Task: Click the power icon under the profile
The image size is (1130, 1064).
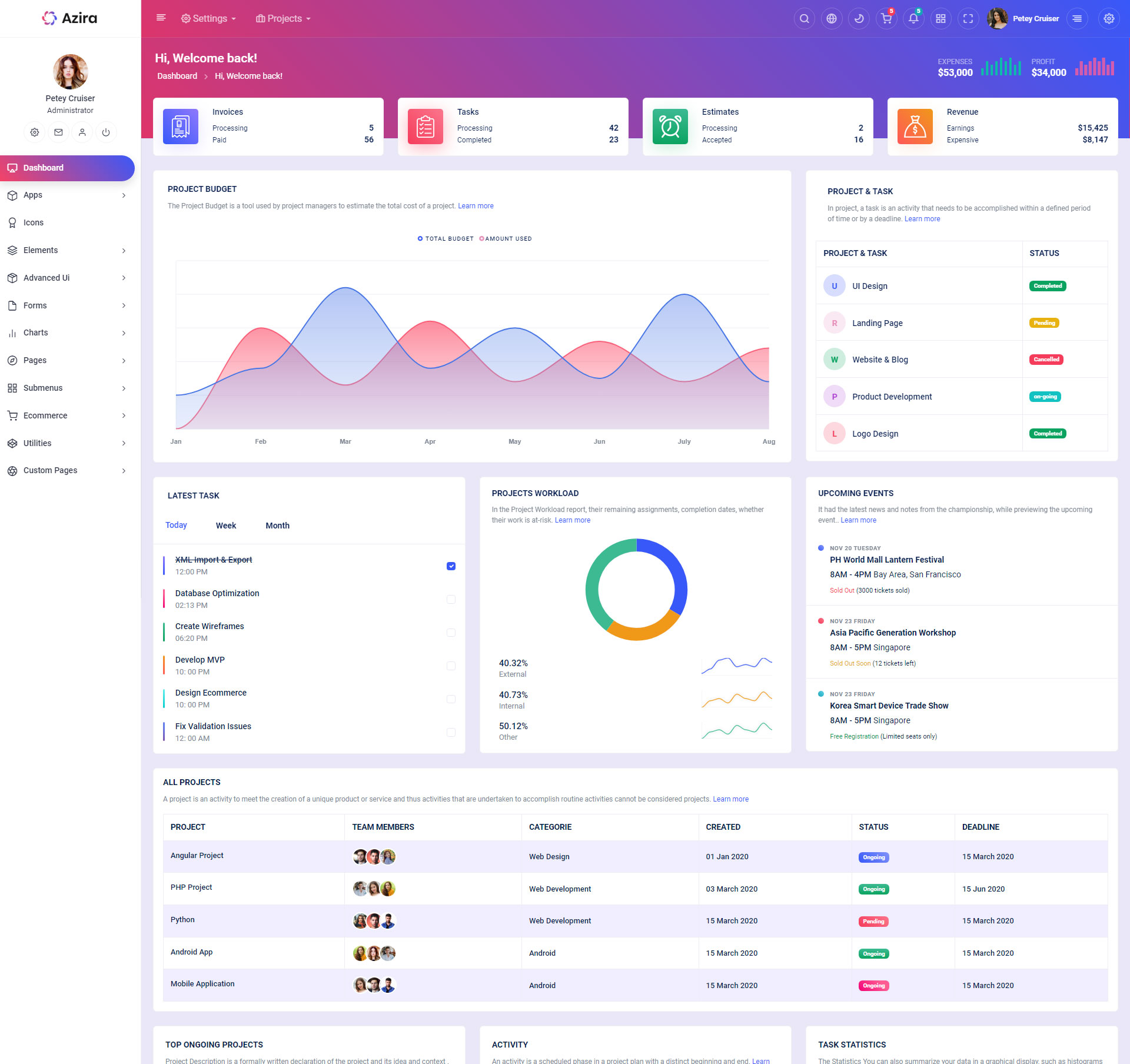Action: click(x=106, y=132)
